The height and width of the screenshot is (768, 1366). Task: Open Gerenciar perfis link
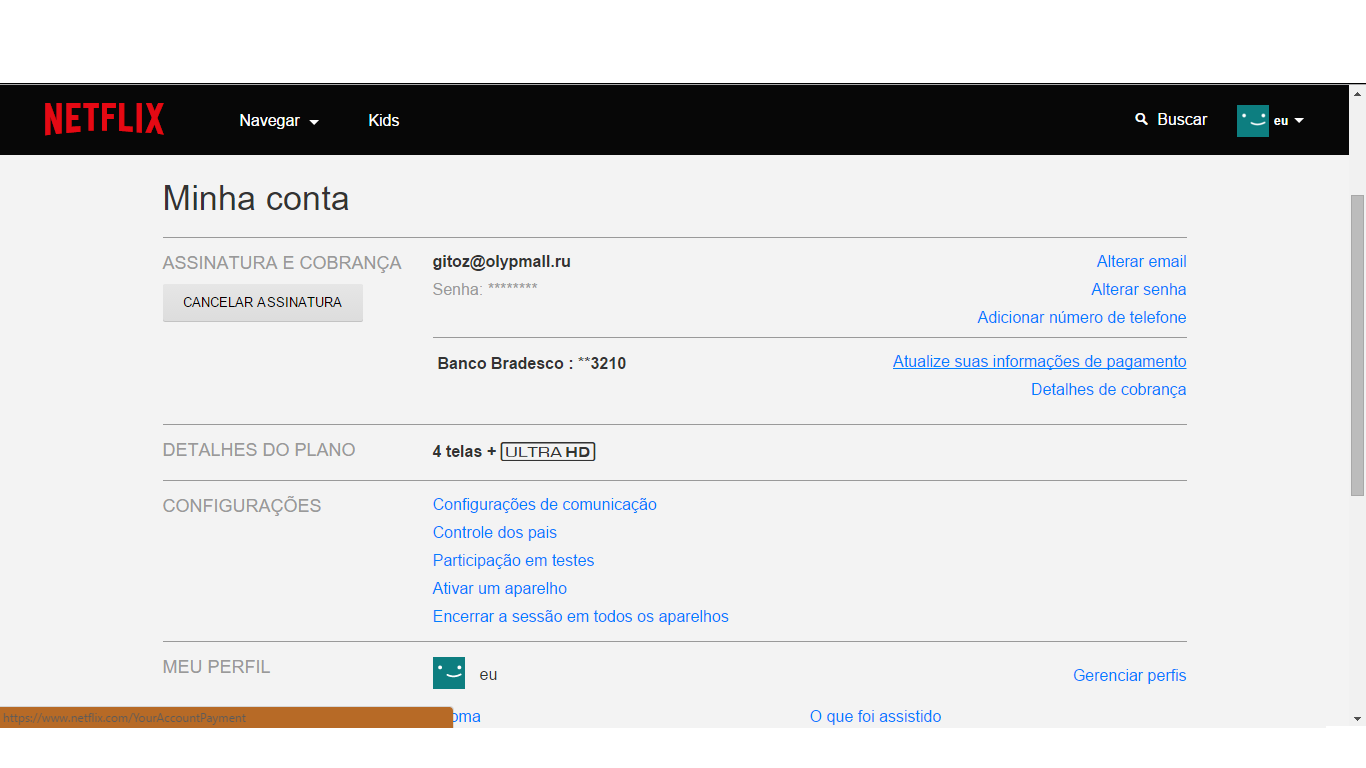click(x=1130, y=675)
